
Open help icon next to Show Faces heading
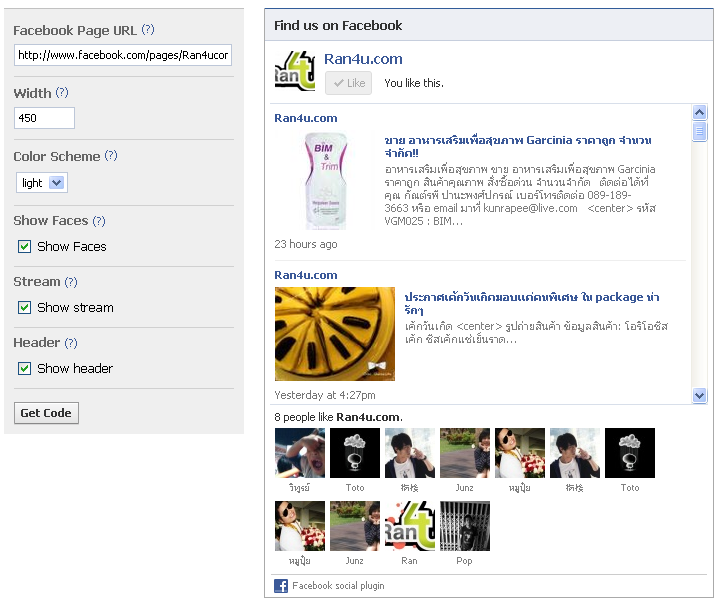pyautogui.click(x=99, y=221)
